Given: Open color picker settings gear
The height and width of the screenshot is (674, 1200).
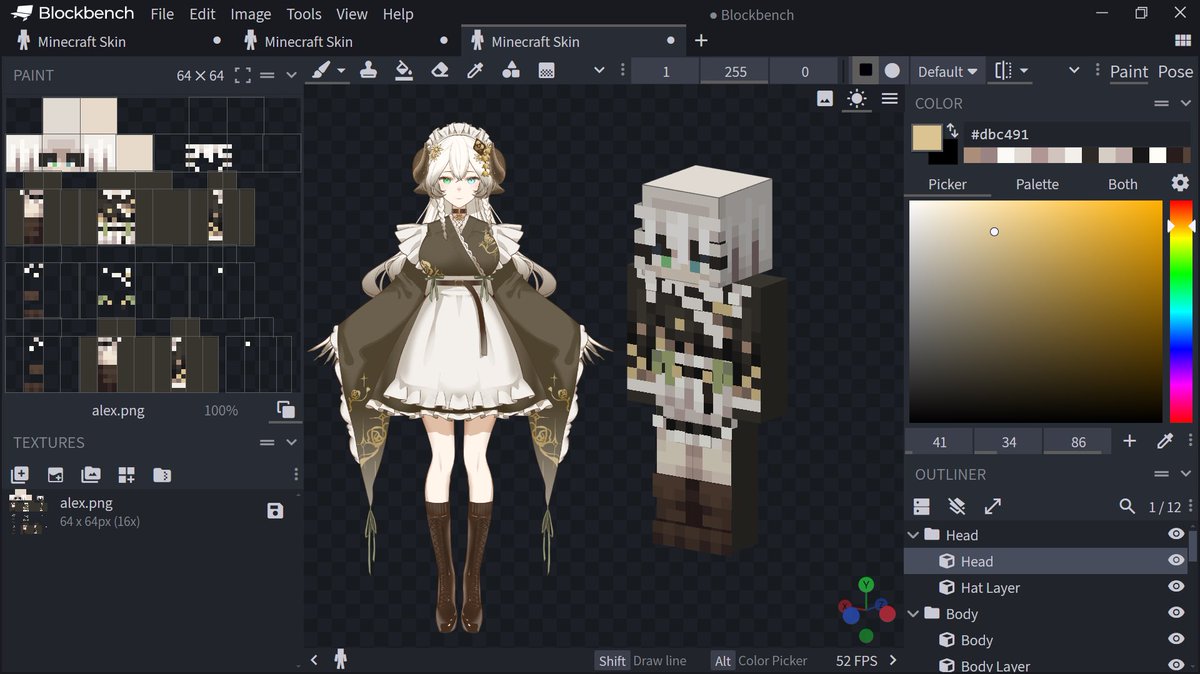Looking at the screenshot, I should pyautogui.click(x=1180, y=183).
